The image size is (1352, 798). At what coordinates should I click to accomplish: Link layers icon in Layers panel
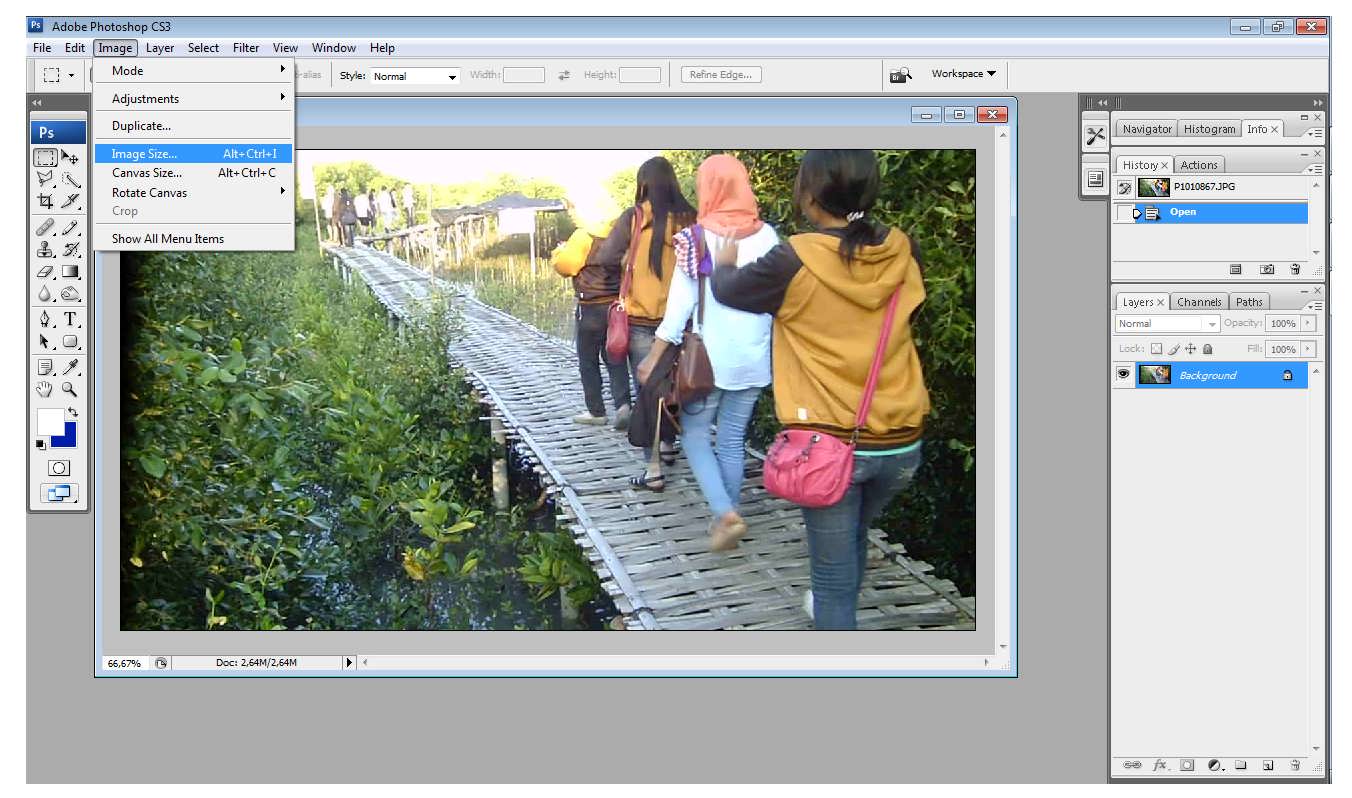(x=1132, y=765)
